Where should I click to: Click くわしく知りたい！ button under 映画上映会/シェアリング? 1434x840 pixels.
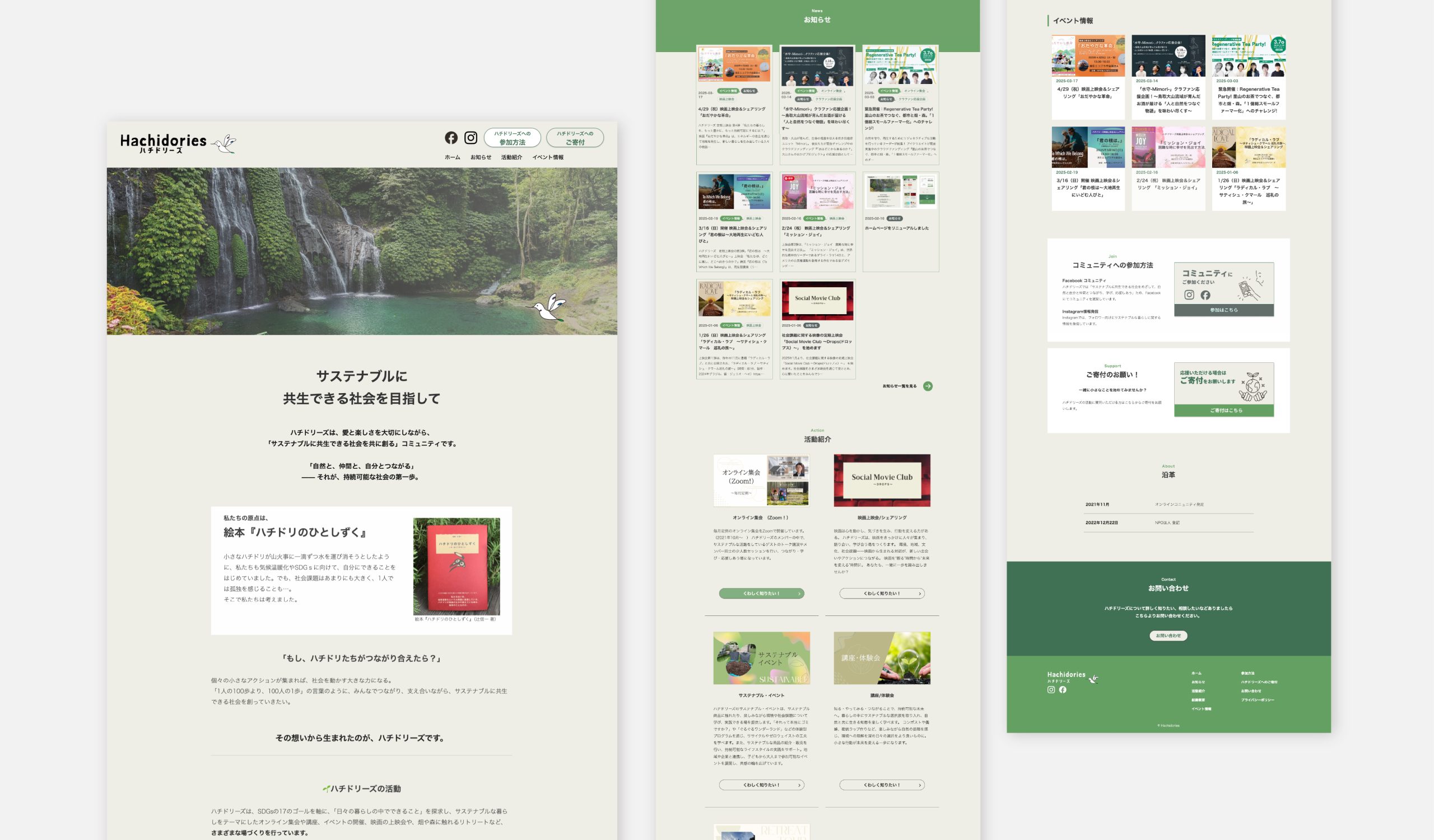coord(882,593)
